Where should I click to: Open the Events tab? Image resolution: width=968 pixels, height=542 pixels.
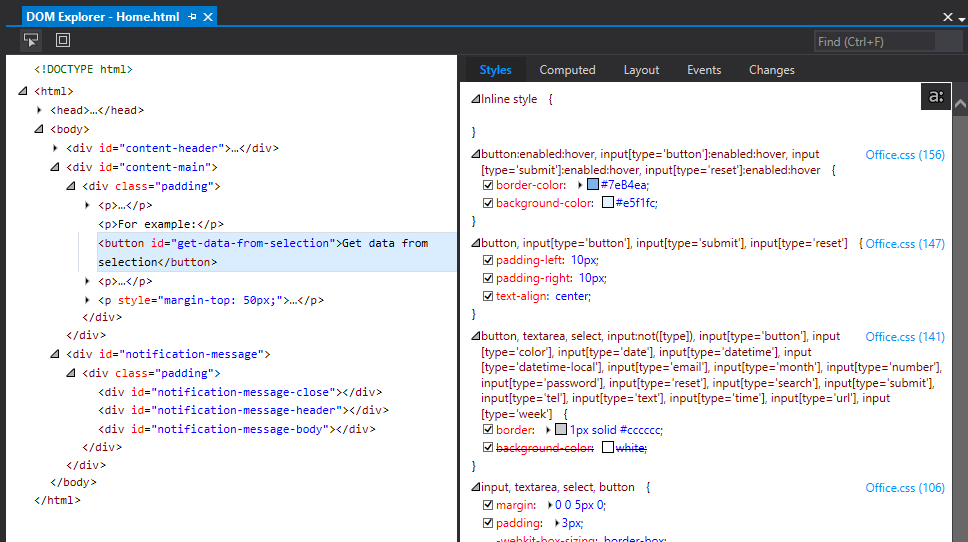[704, 70]
